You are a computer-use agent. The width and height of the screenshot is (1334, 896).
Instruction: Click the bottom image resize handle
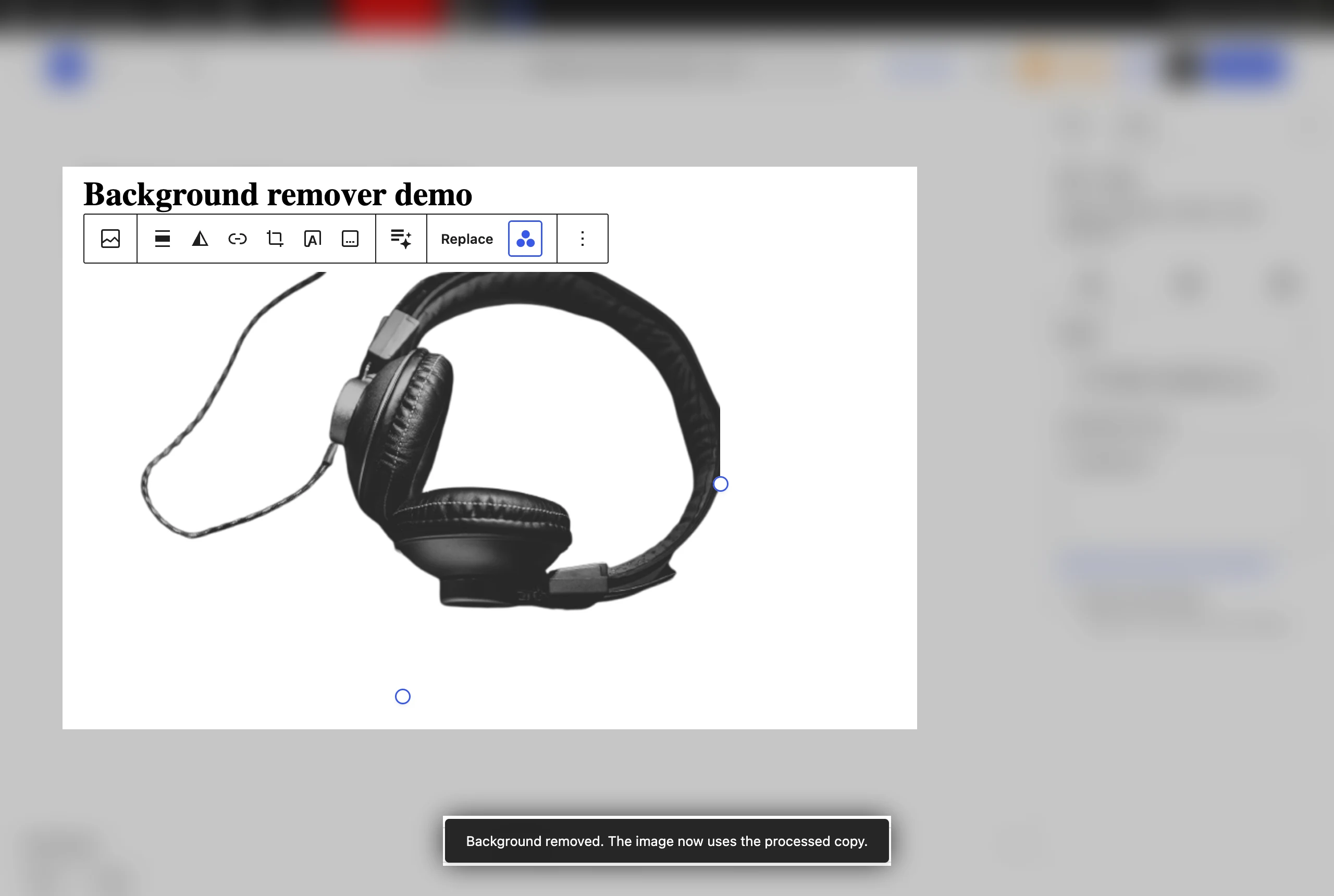[403, 696]
